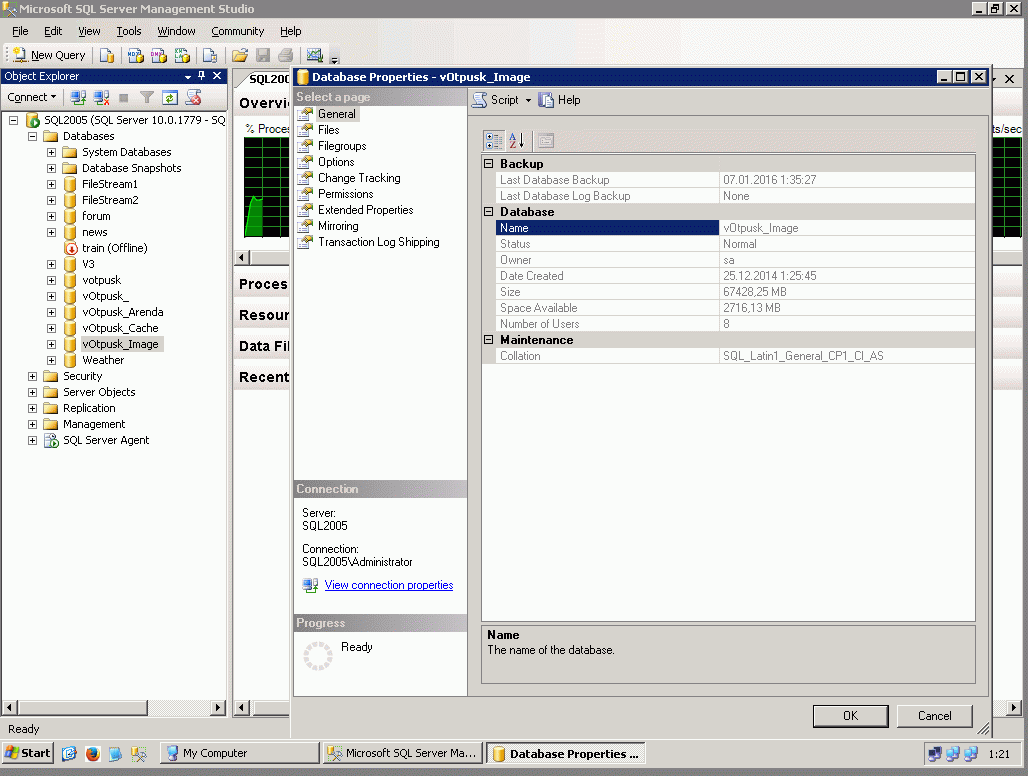Open the File menu

pos(20,31)
